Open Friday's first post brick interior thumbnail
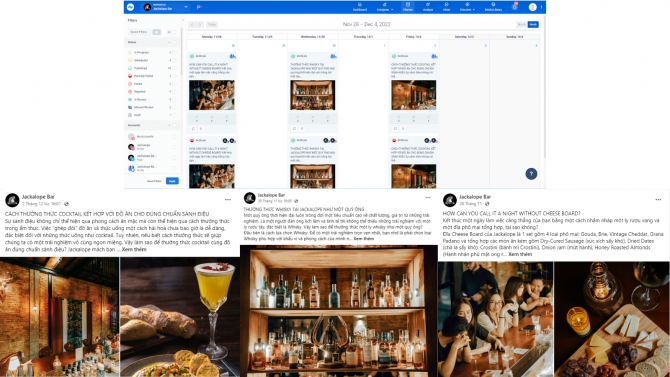This screenshot has width=670, height=377. [x=414, y=95]
